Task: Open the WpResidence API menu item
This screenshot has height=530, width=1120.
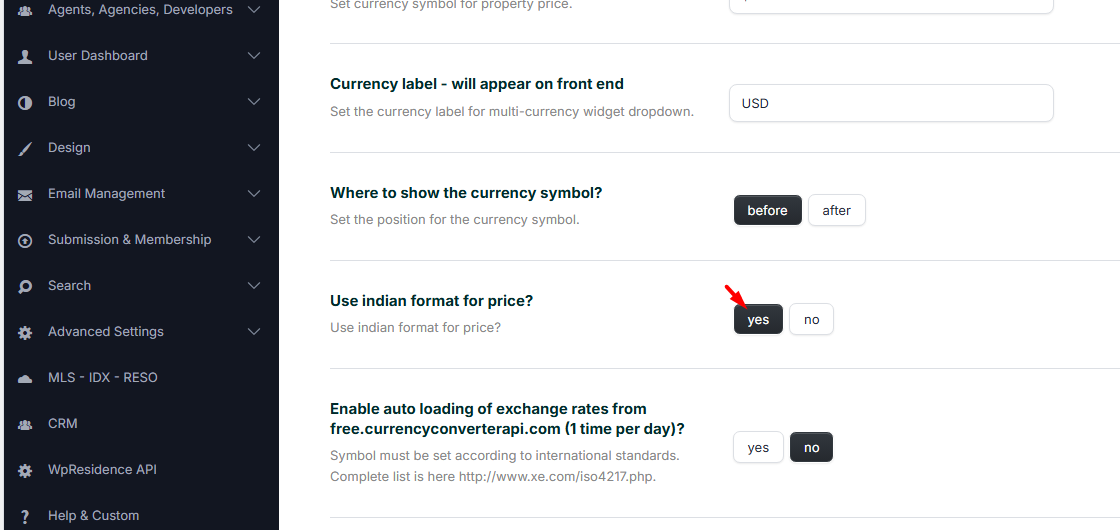Action: 102,470
